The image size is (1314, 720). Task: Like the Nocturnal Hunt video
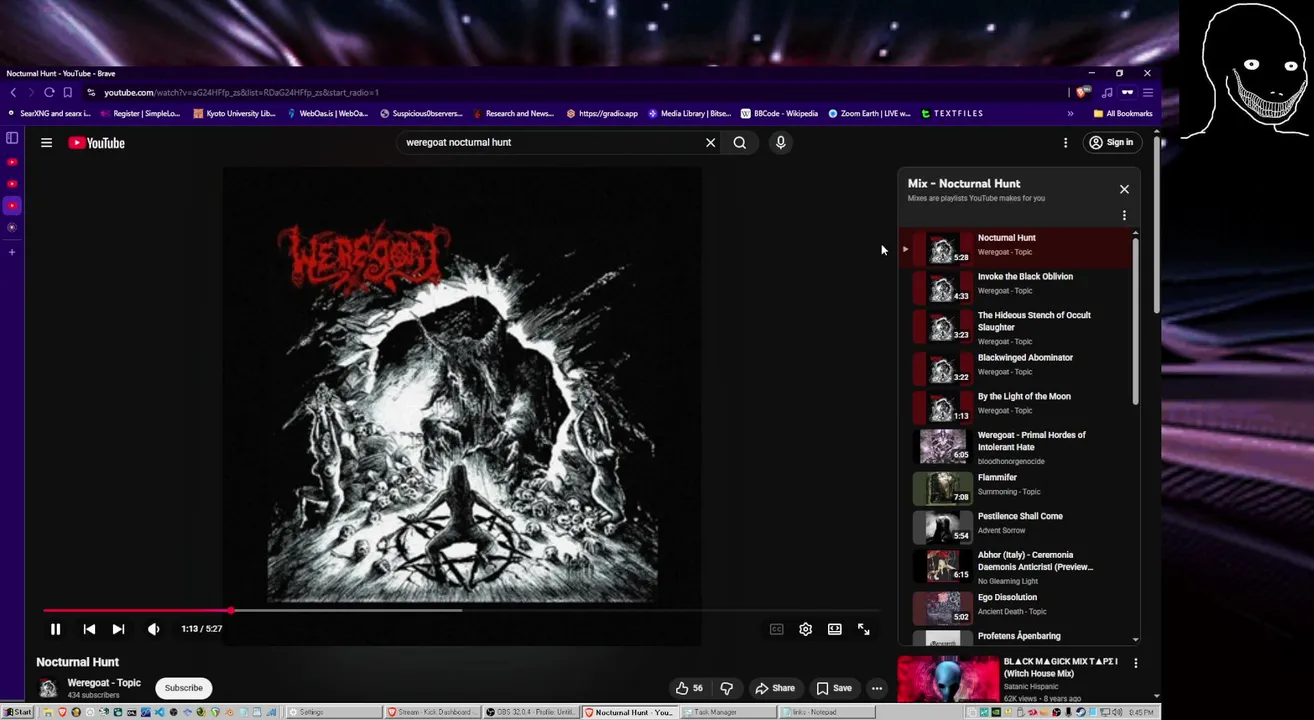tap(689, 688)
